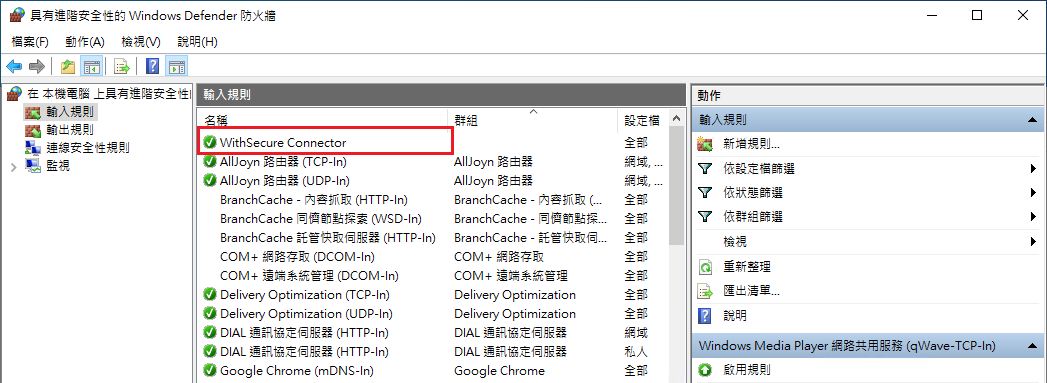Image resolution: width=1047 pixels, height=383 pixels.
Task: Open the 依群組篩選 submenu arrow
Action: 1032,217
